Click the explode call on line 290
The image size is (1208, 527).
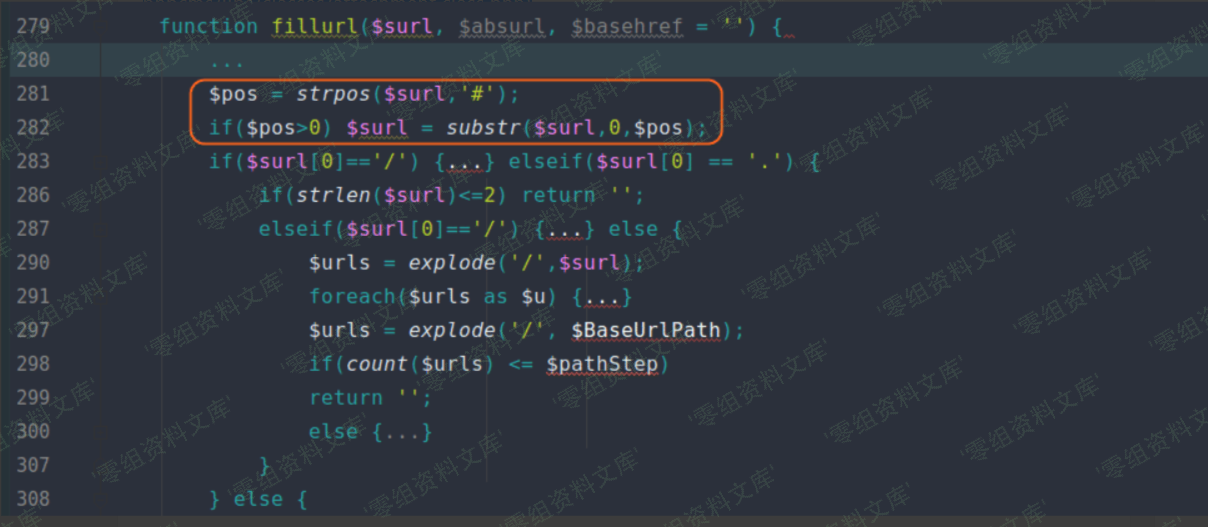[446, 264]
